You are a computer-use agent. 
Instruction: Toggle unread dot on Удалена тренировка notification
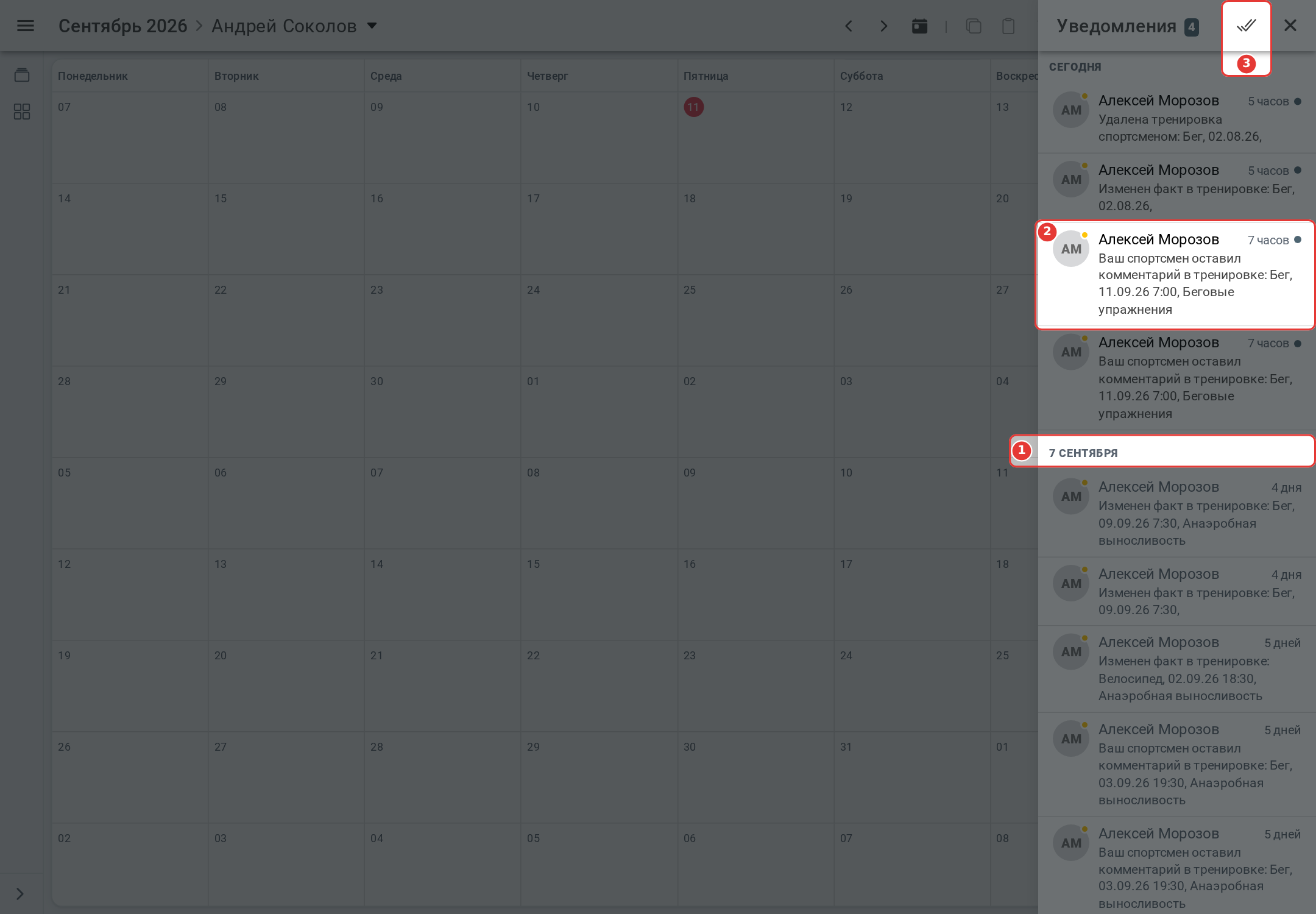[1298, 101]
